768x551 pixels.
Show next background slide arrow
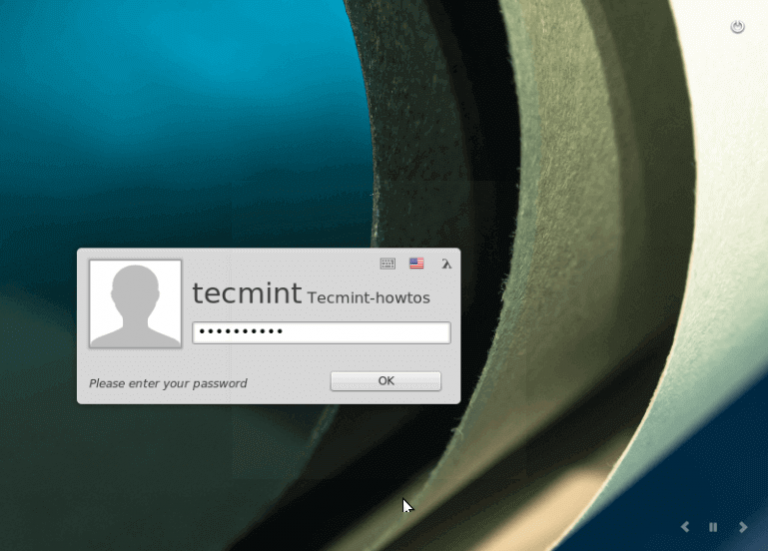pos(743,527)
